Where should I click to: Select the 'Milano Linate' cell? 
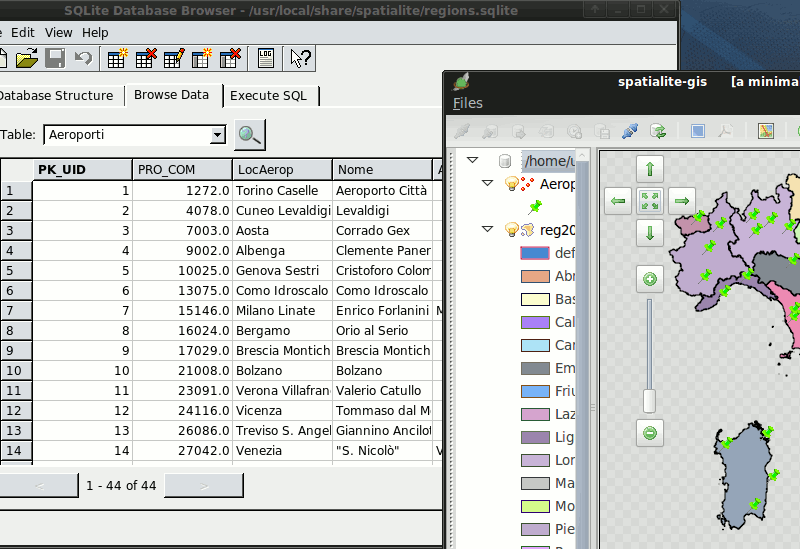pos(282,310)
